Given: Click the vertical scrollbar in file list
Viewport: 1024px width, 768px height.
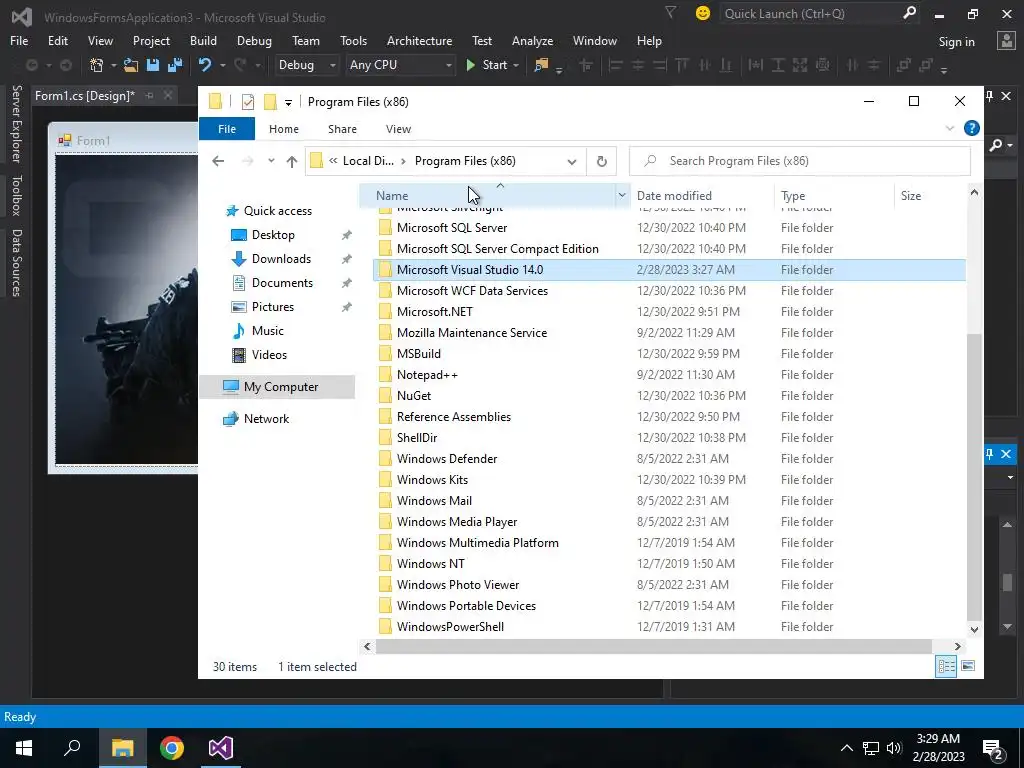Looking at the screenshot, I should click(x=974, y=477).
